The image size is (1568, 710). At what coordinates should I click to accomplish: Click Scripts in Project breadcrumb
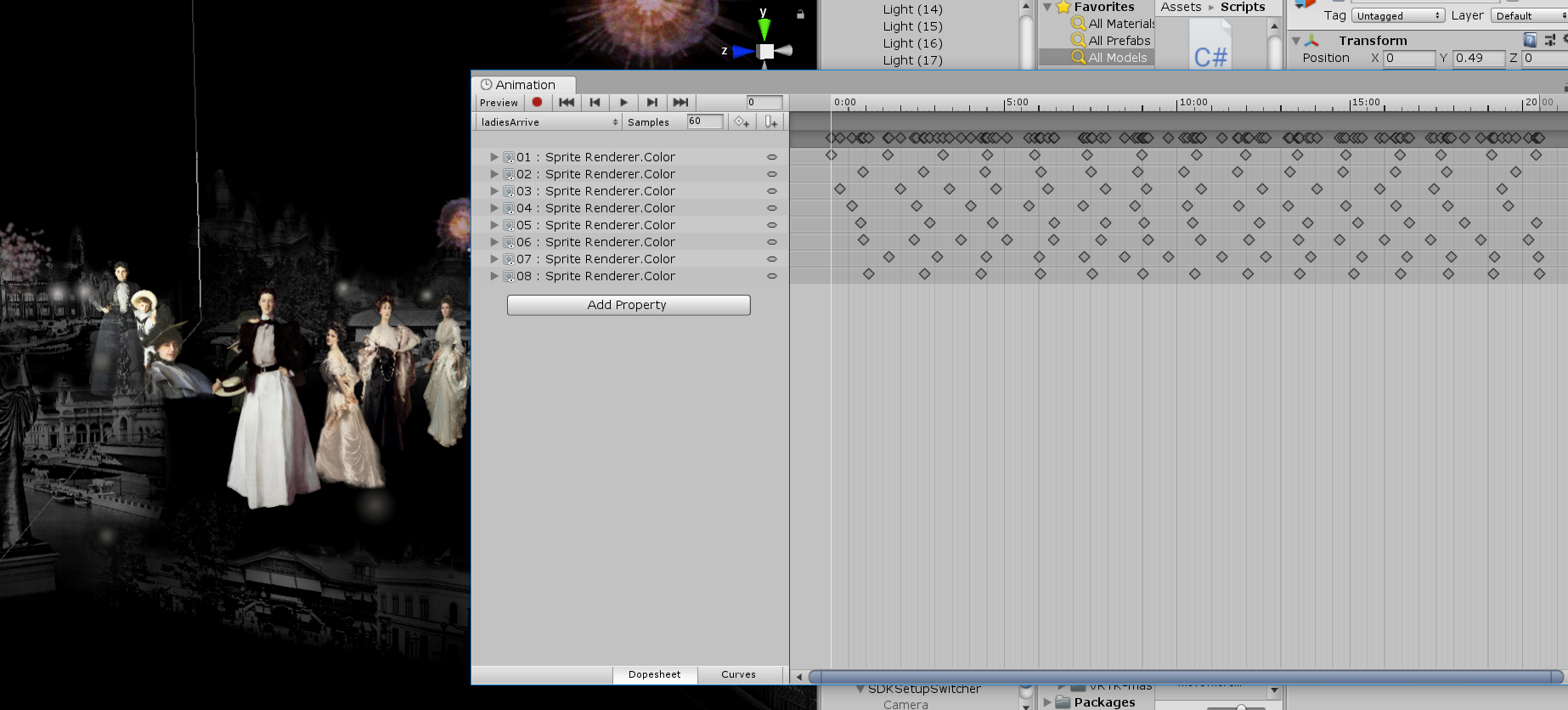1243,7
